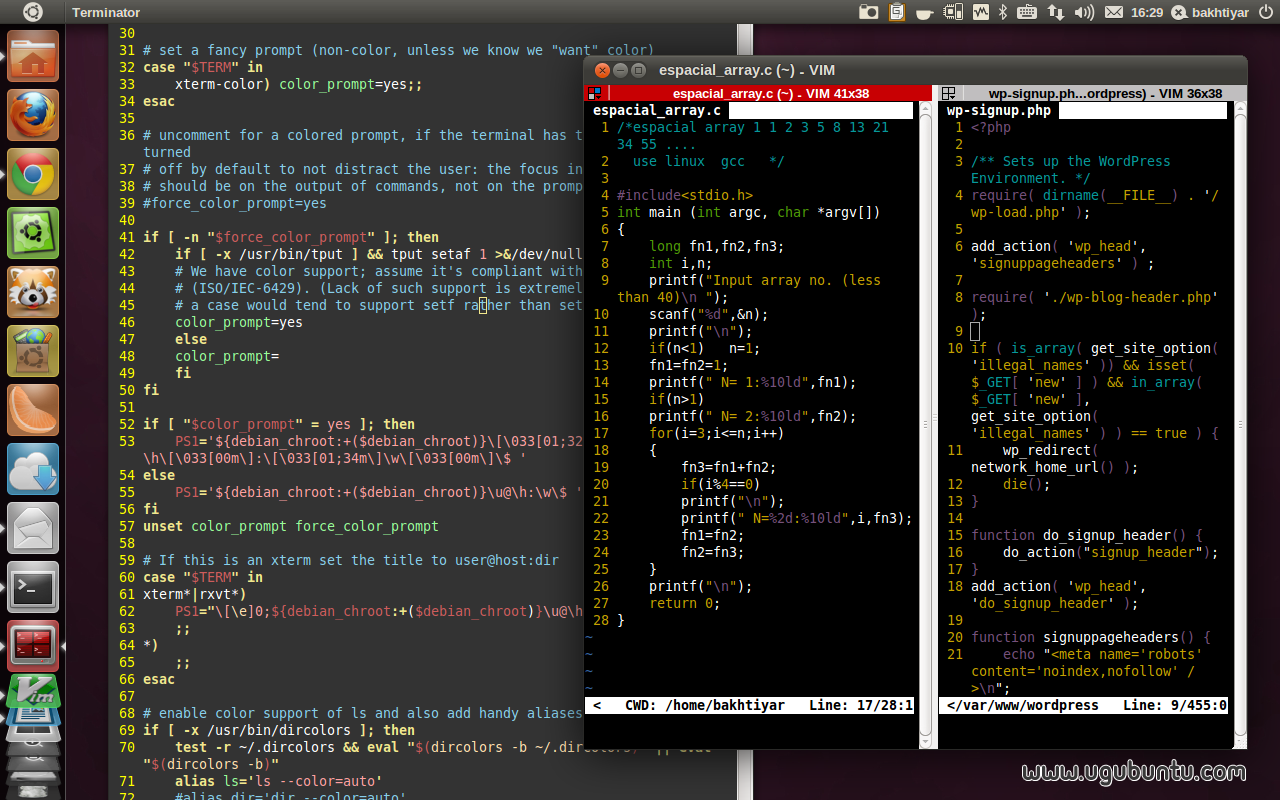Open the keyboard layout indicator
The height and width of the screenshot is (800, 1280).
pyautogui.click(x=1027, y=12)
